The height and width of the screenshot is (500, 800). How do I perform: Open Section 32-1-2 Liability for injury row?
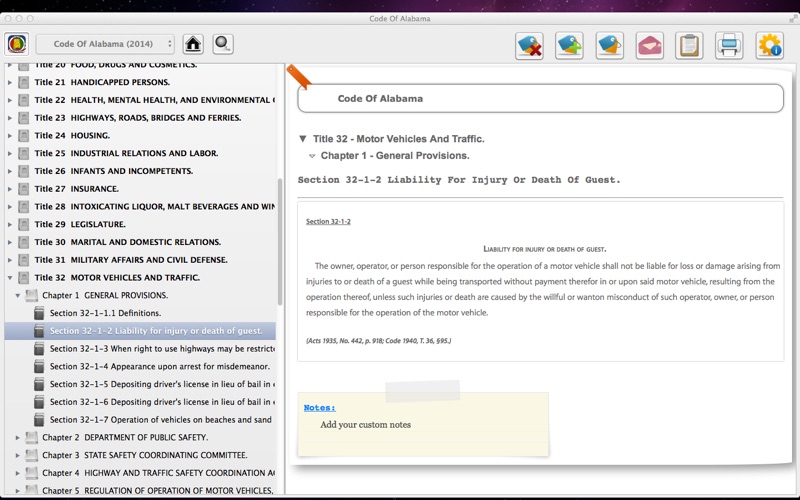pos(140,331)
